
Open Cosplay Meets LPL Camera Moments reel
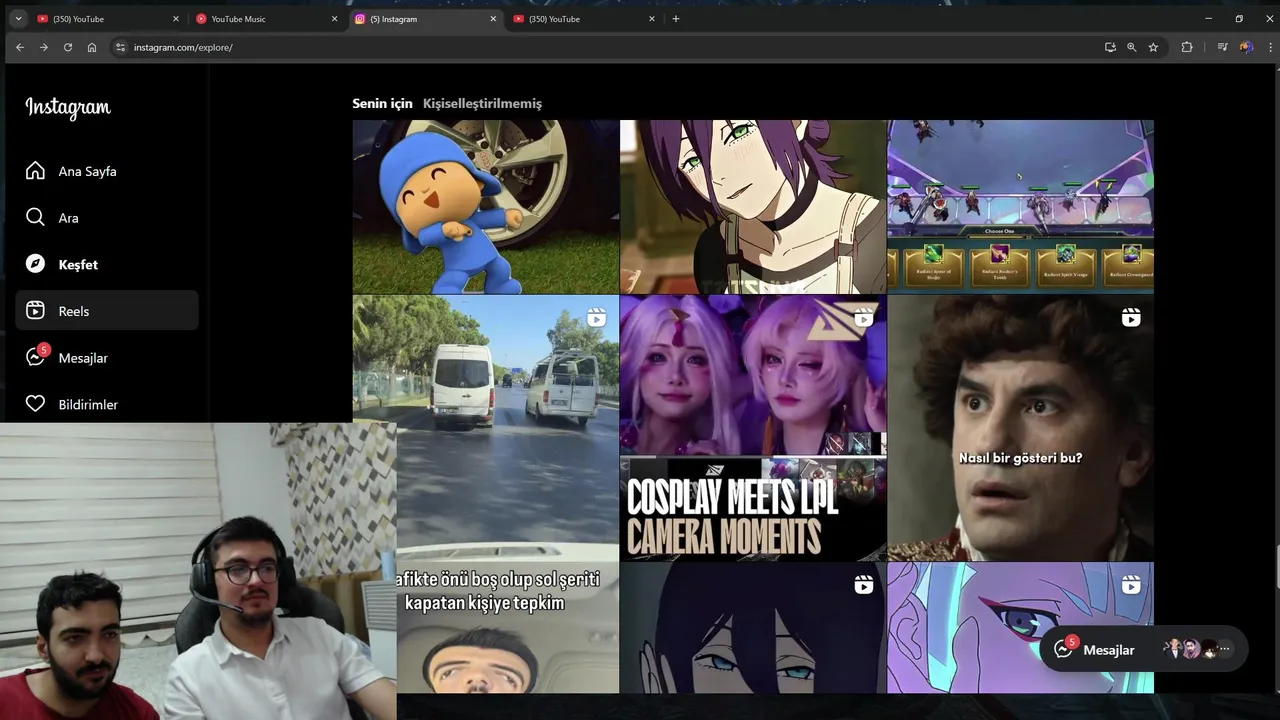tap(753, 428)
